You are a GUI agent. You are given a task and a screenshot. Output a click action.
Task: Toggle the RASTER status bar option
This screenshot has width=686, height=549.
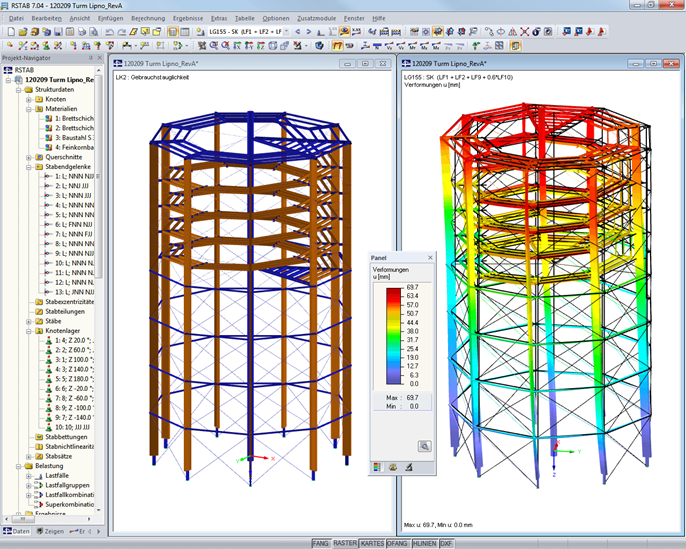click(345, 543)
